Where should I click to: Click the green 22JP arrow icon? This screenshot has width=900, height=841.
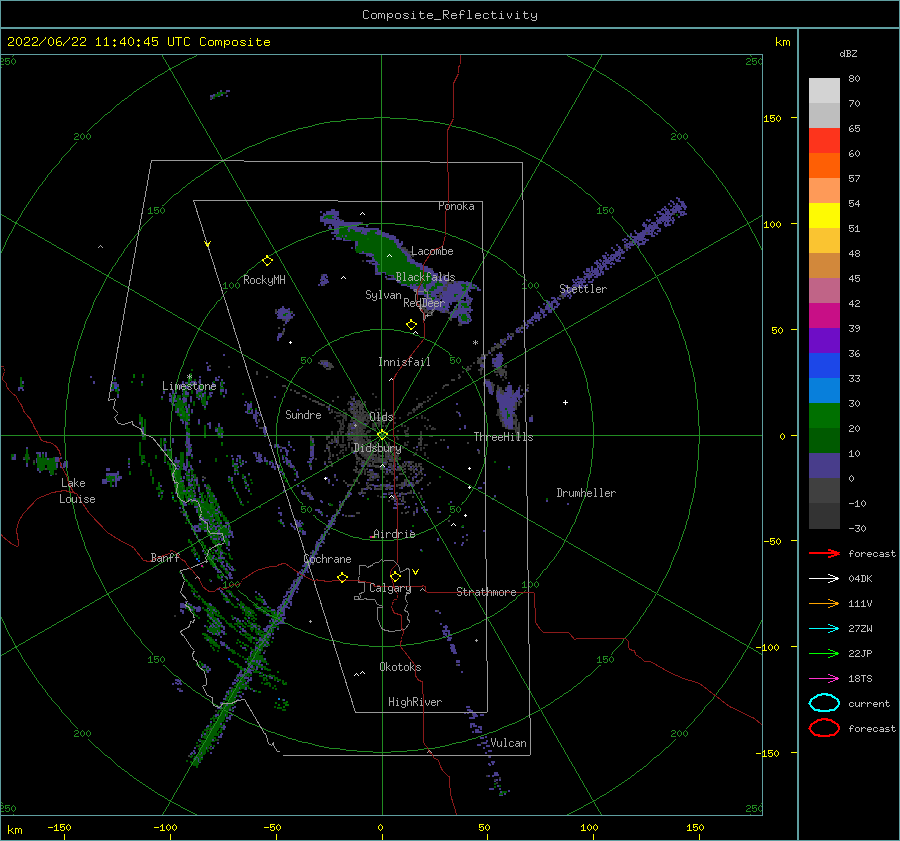pyautogui.click(x=824, y=653)
